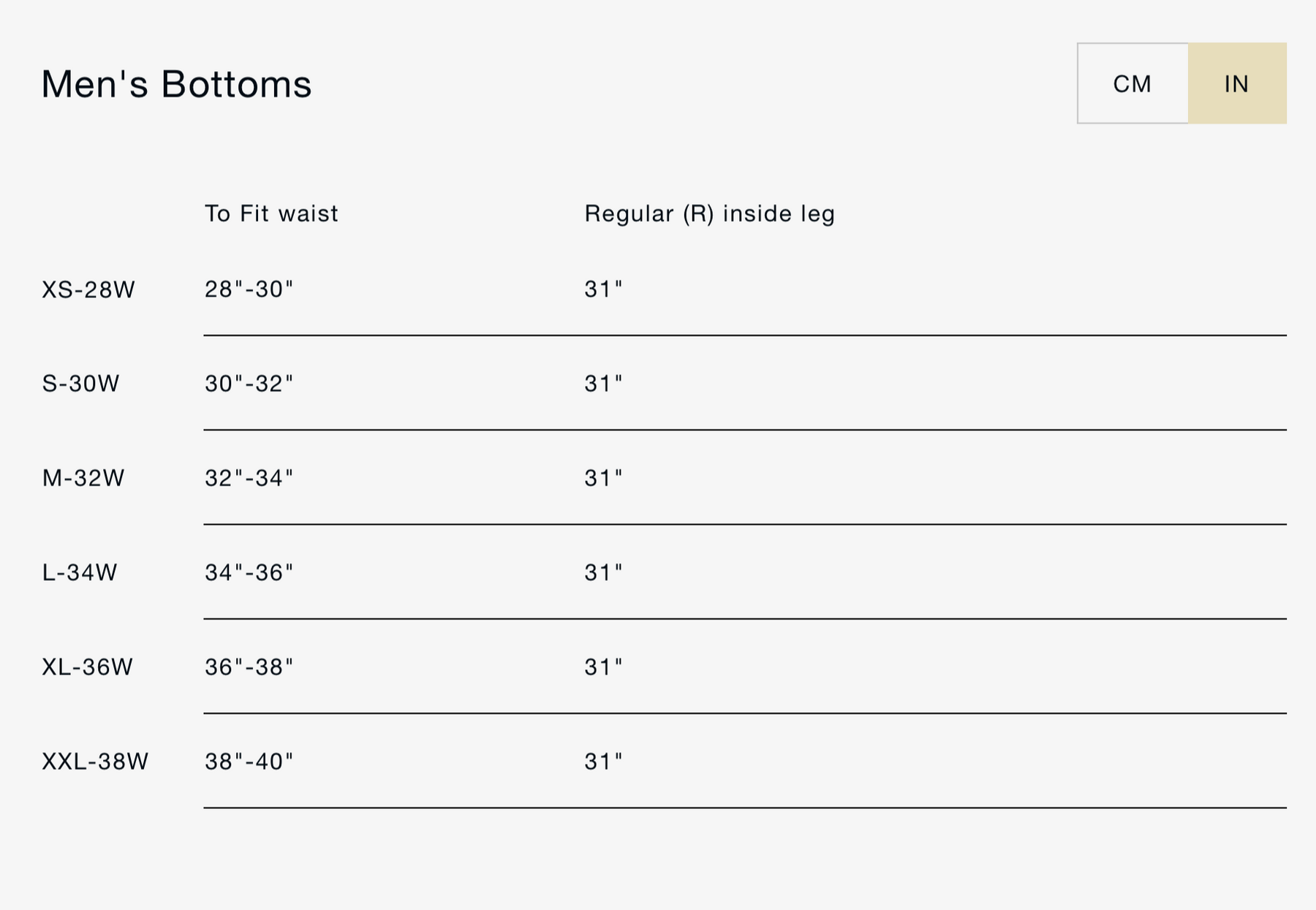Click the Men's Bottoms heading

pos(176,84)
